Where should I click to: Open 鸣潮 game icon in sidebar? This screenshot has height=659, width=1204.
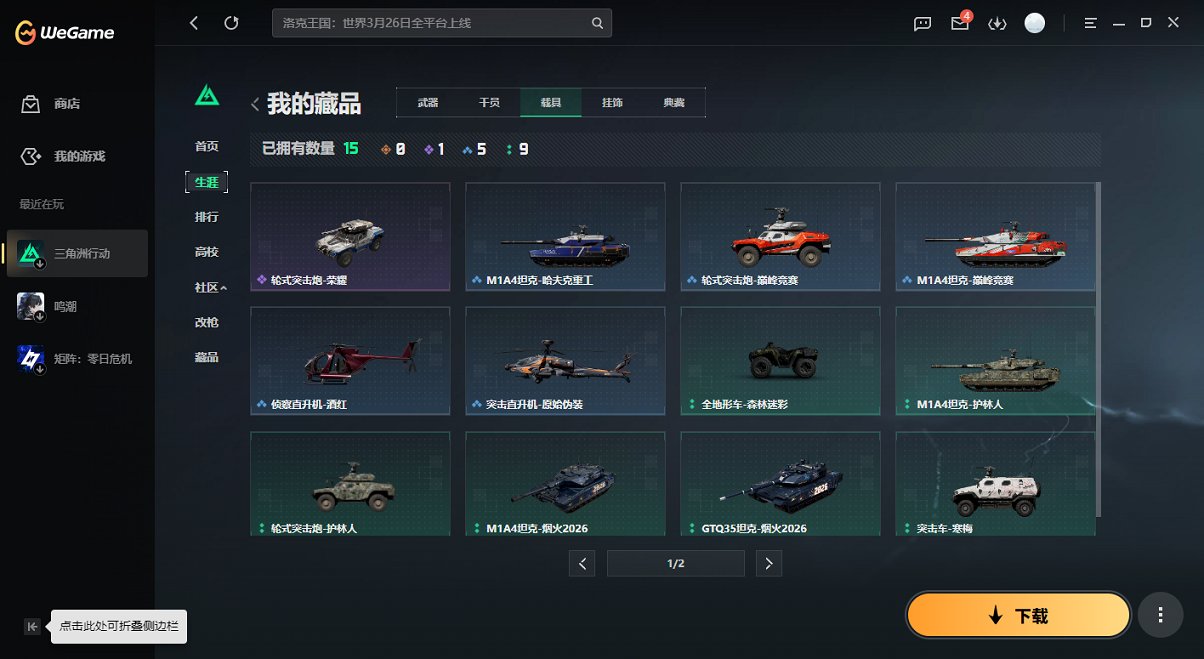coord(30,306)
